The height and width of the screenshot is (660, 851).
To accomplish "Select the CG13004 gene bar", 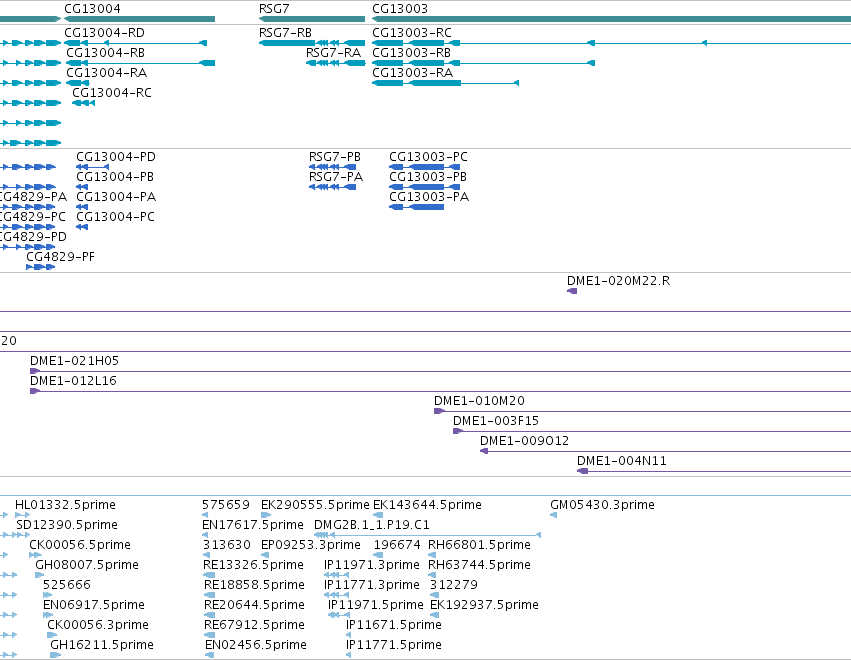I will [x=139, y=19].
